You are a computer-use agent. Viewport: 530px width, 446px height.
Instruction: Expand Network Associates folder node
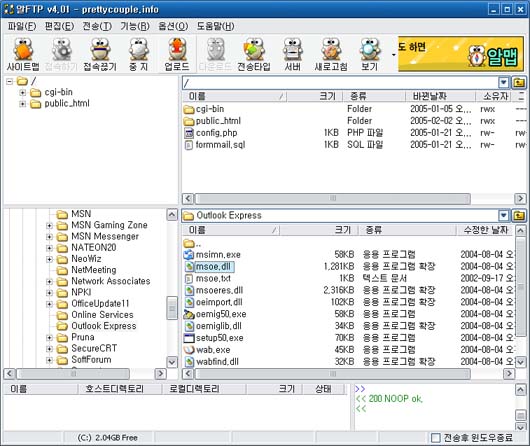point(49,281)
